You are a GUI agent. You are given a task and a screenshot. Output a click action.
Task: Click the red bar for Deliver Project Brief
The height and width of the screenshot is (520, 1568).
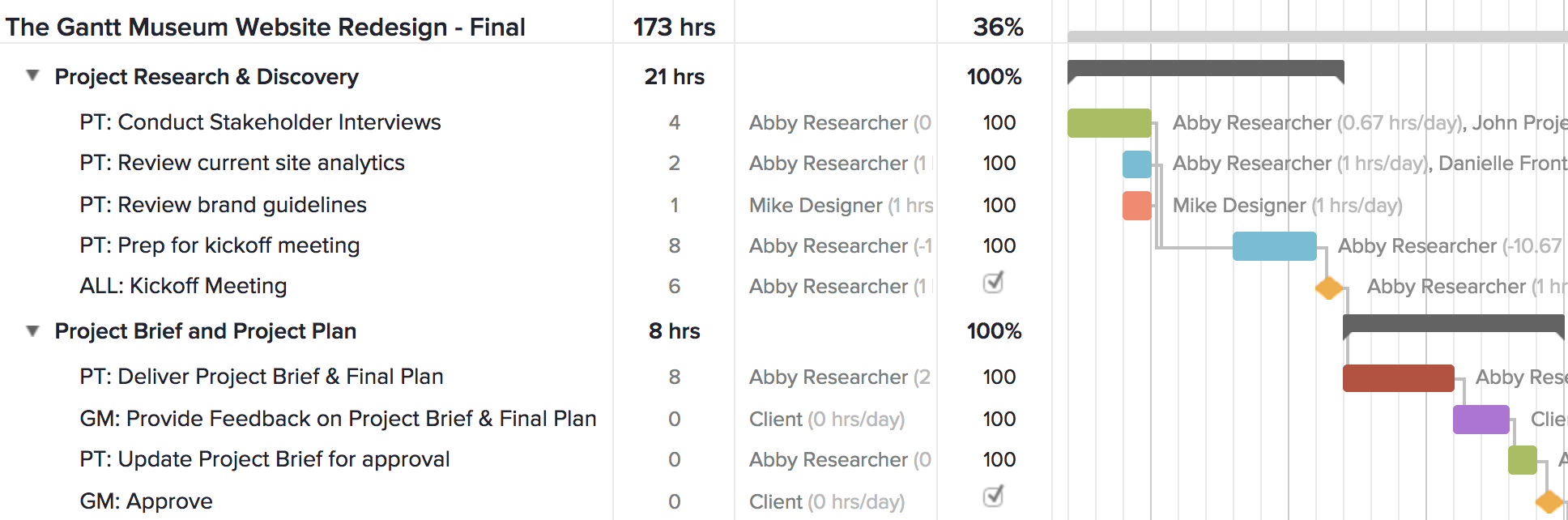(1398, 376)
